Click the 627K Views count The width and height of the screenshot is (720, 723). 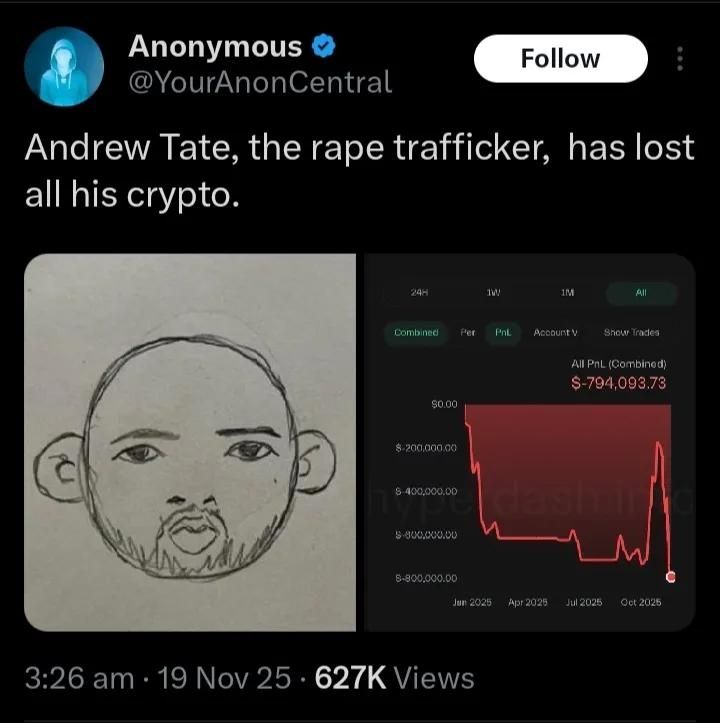(x=394, y=678)
